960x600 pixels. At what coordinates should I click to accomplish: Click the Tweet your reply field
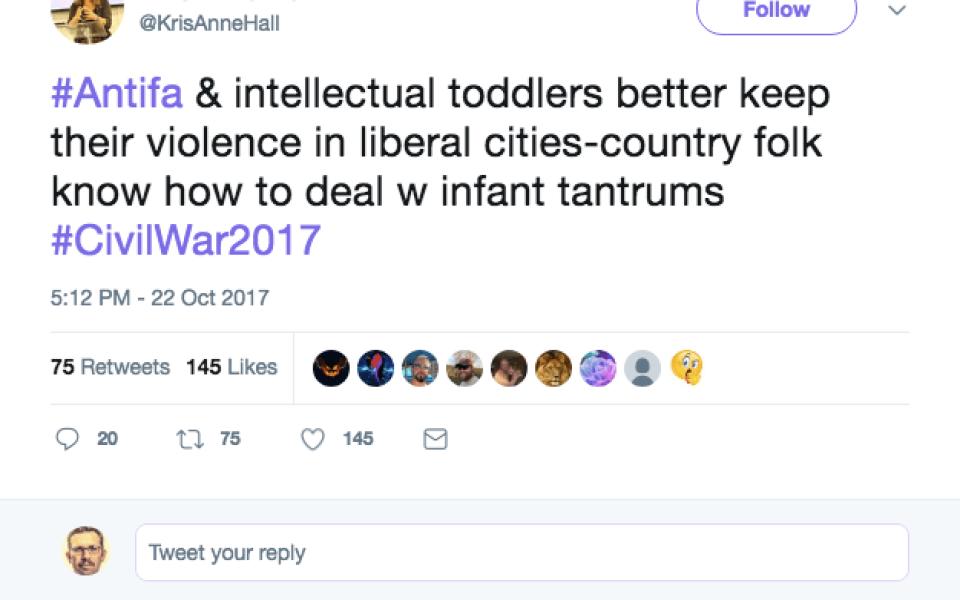click(521, 553)
